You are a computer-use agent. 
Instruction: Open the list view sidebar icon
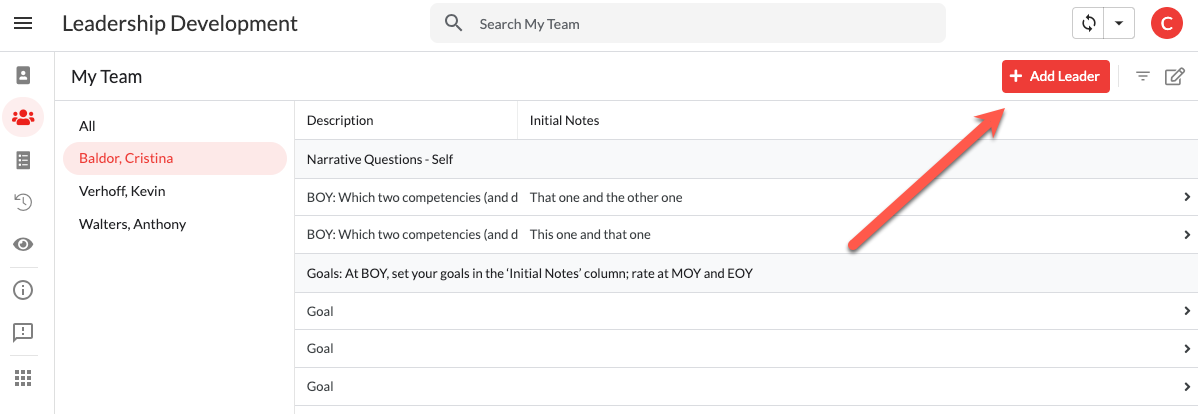[x=23, y=160]
